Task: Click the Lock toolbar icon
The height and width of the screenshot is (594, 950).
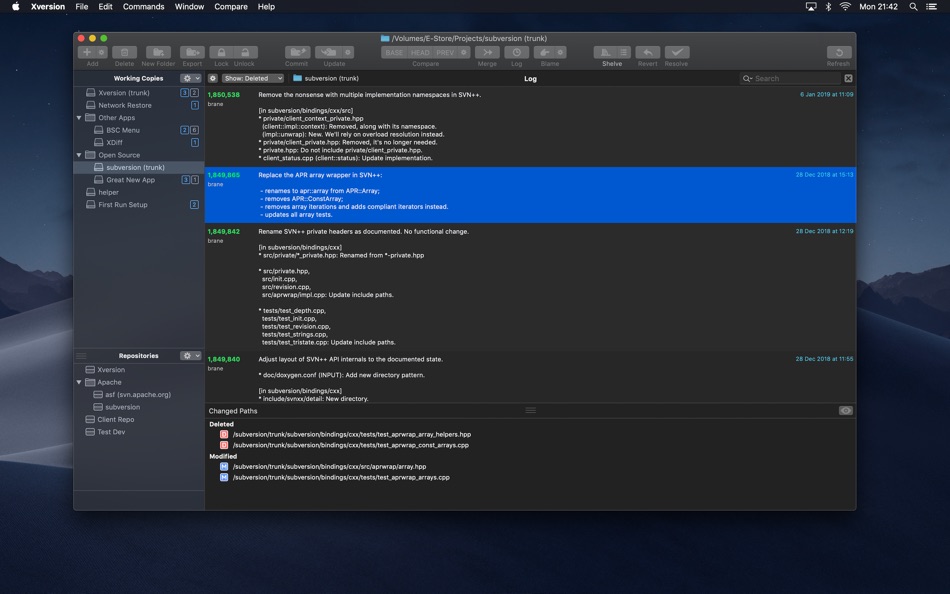Action: tap(221, 52)
